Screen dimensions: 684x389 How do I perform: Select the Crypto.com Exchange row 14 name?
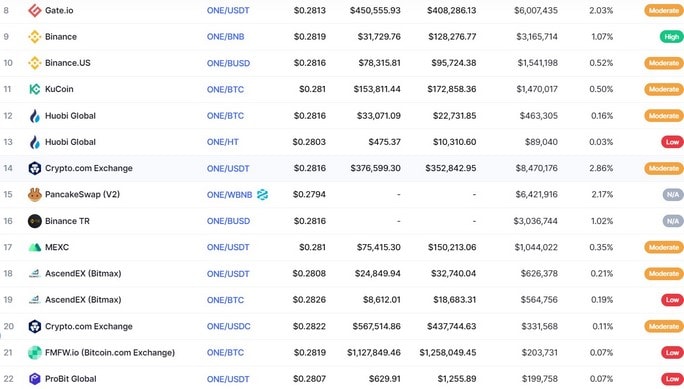(89, 168)
